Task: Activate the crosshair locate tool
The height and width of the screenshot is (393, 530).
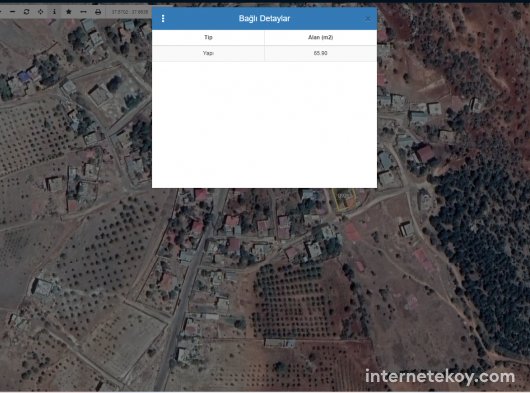Action: 40,12
